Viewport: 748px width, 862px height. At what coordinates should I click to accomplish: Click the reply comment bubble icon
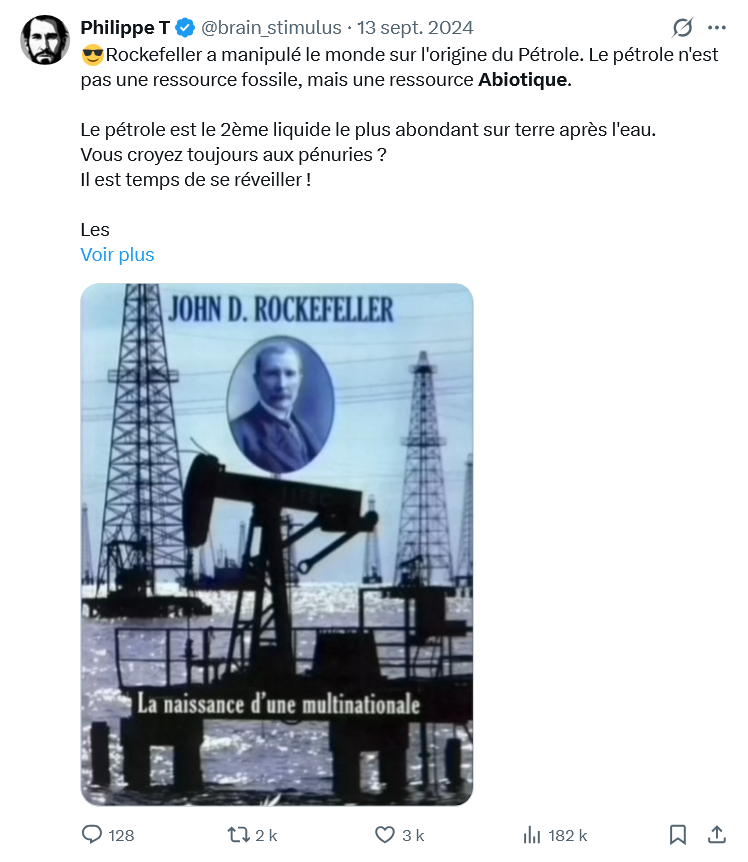pyautogui.click(x=92, y=835)
